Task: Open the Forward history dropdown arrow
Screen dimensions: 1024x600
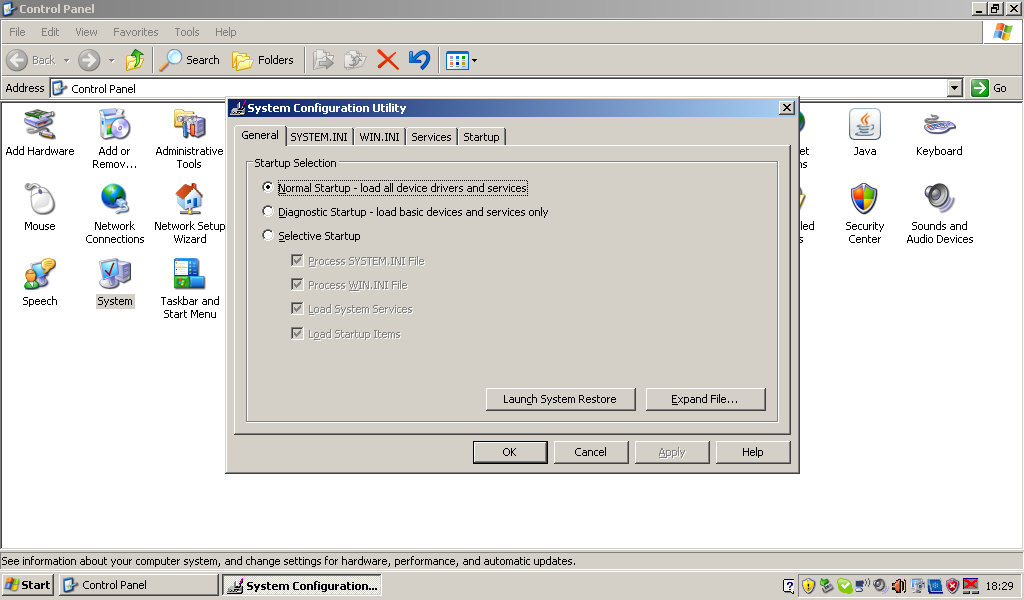Action: 111,60
